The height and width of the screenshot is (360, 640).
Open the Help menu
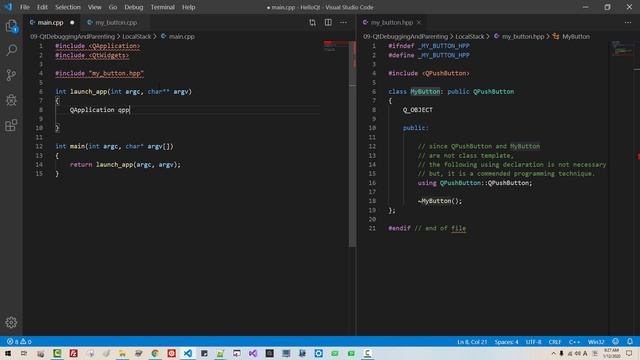pyautogui.click(x=188, y=7)
